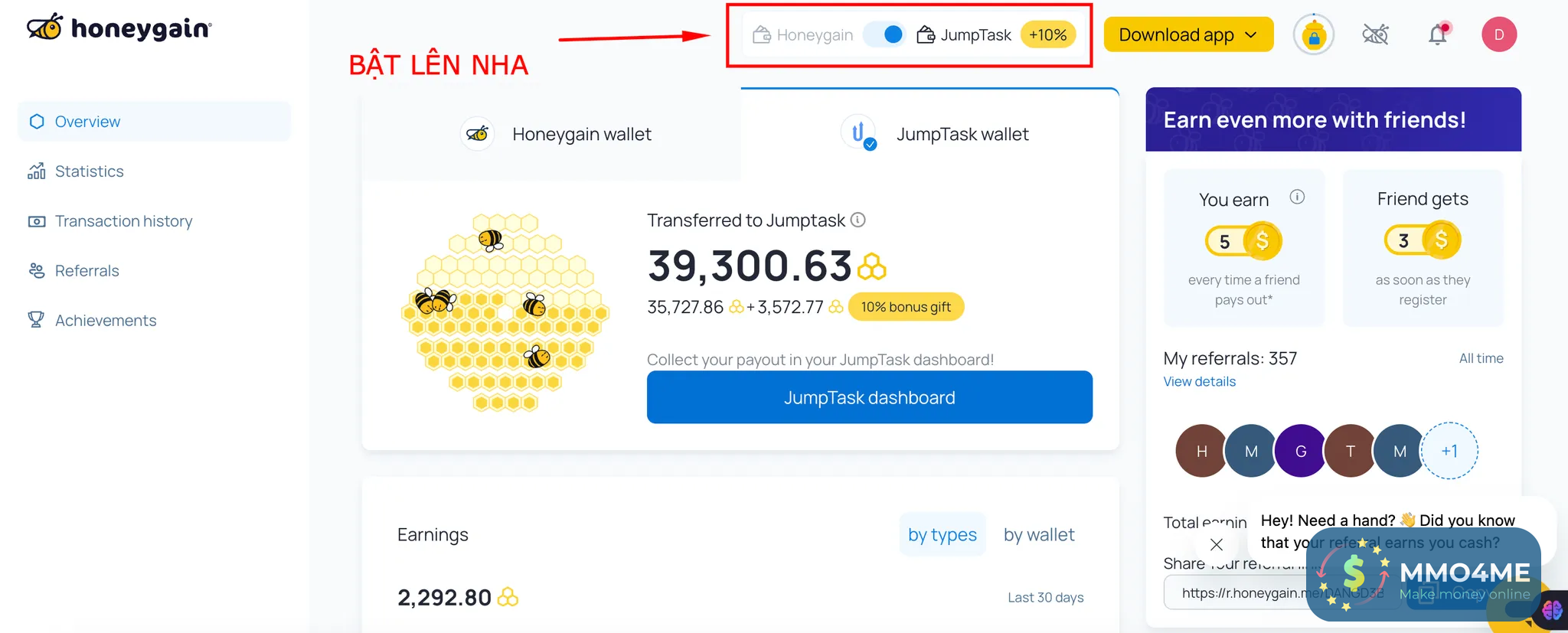This screenshot has height=633, width=1568.
Task: Open the All time referrals filter
Action: point(1481,358)
